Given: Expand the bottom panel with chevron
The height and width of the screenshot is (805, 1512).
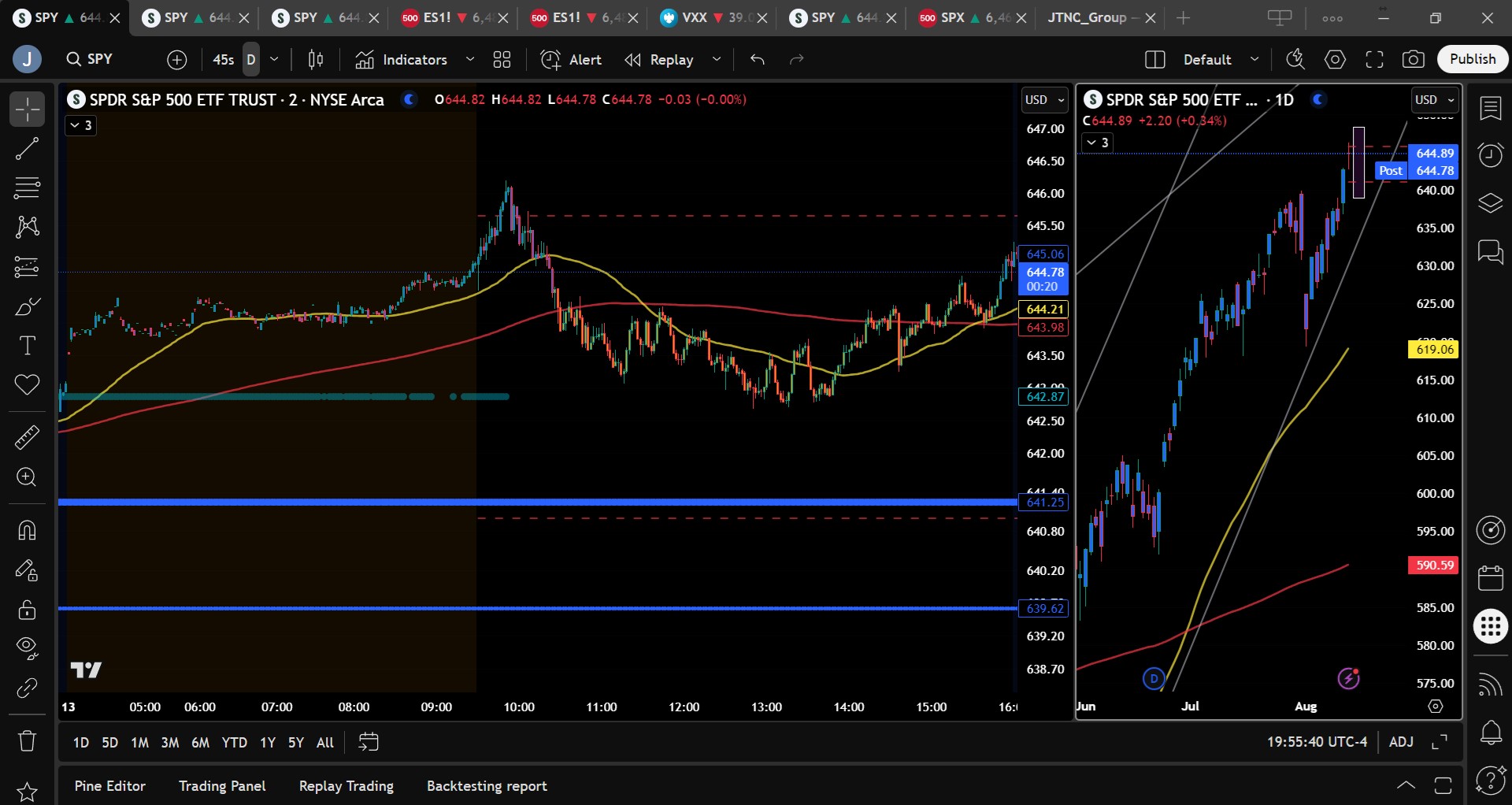Looking at the screenshot, I should 1406,785.
